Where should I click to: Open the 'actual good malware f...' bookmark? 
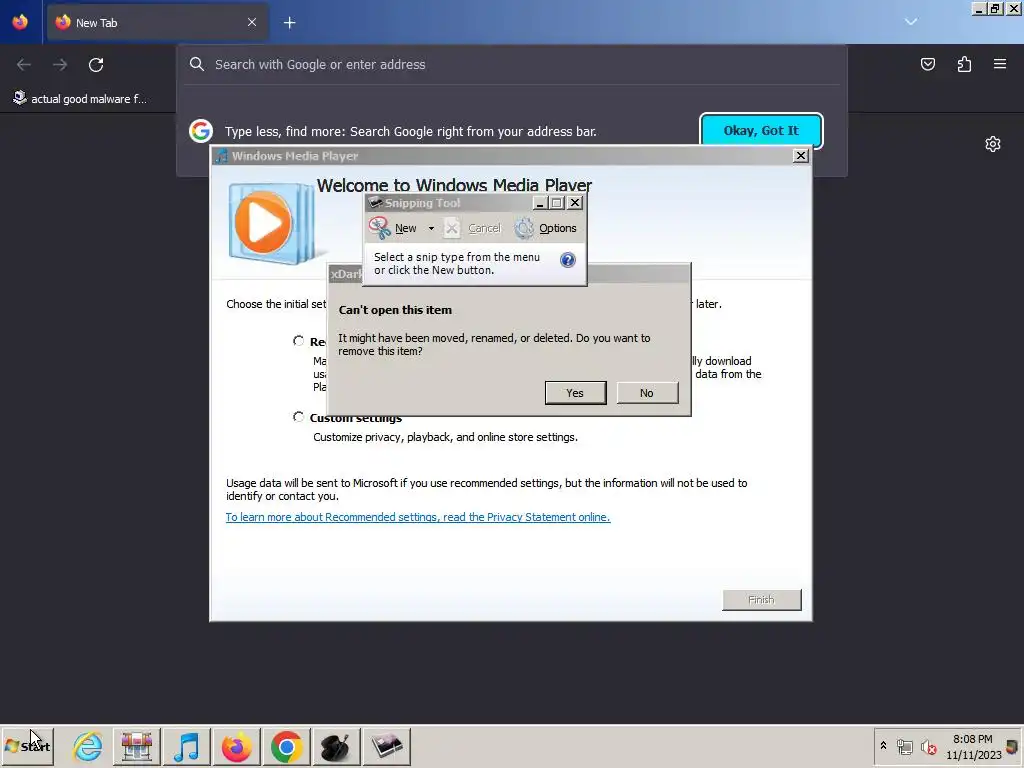tap(80, 99)
